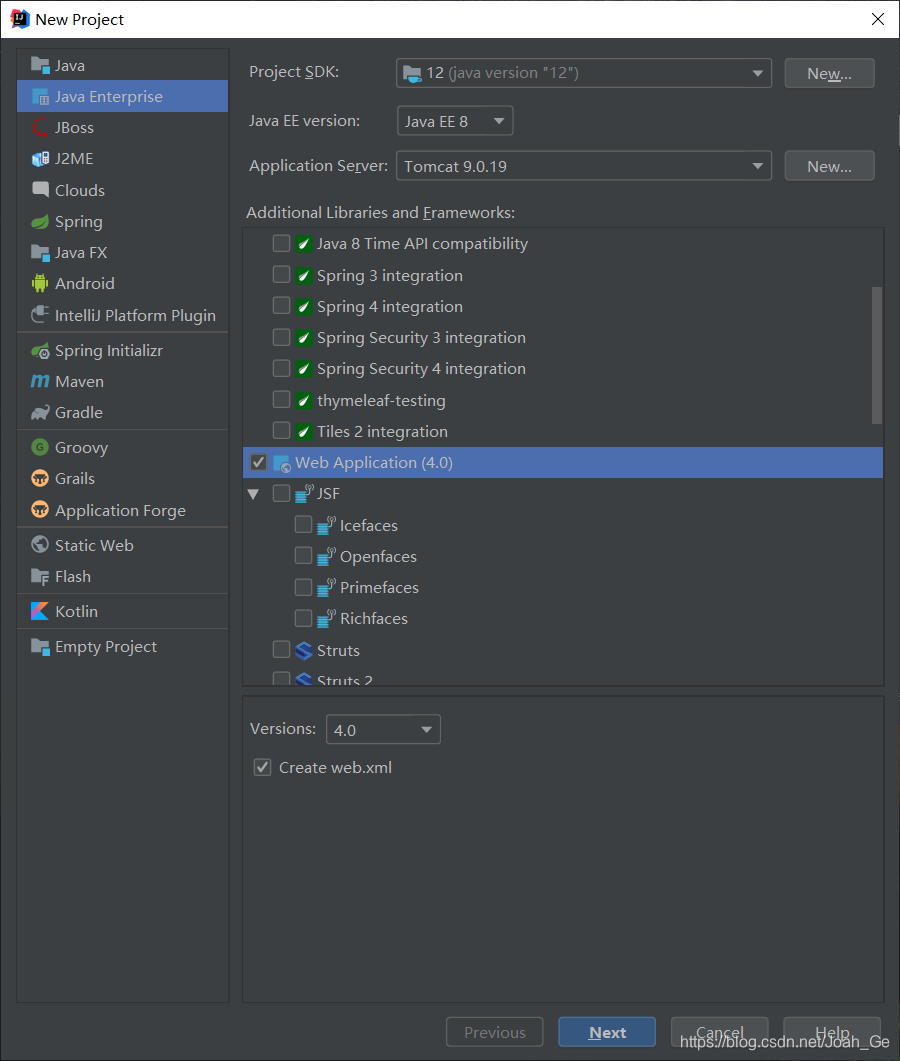This screenshot has height=1061, width=900.
Task: Open the Project SDK dropdown
Action: pyautogui.click(x=583, y=72)
